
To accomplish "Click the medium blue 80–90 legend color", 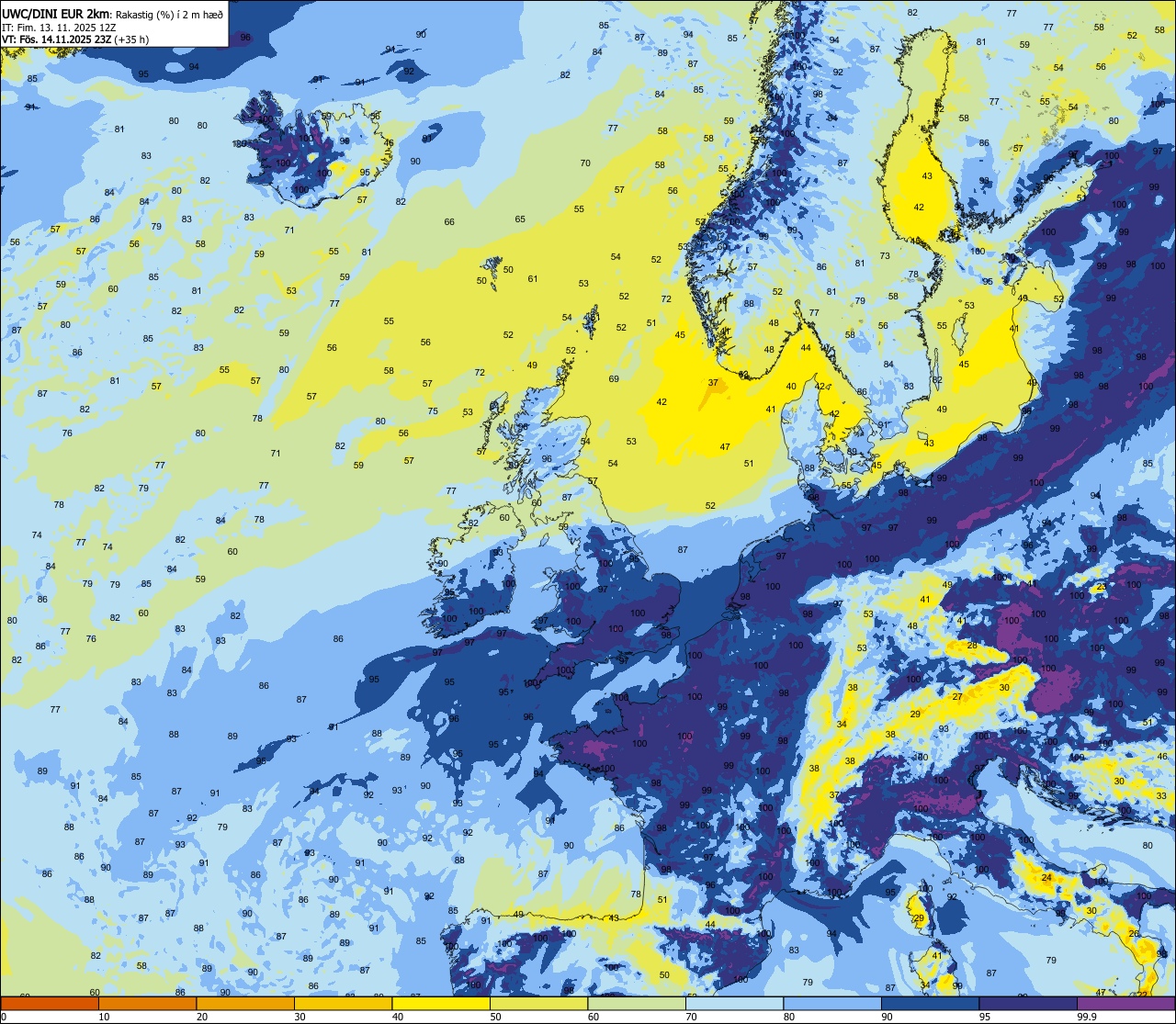I will click(x=832, y=1003).
